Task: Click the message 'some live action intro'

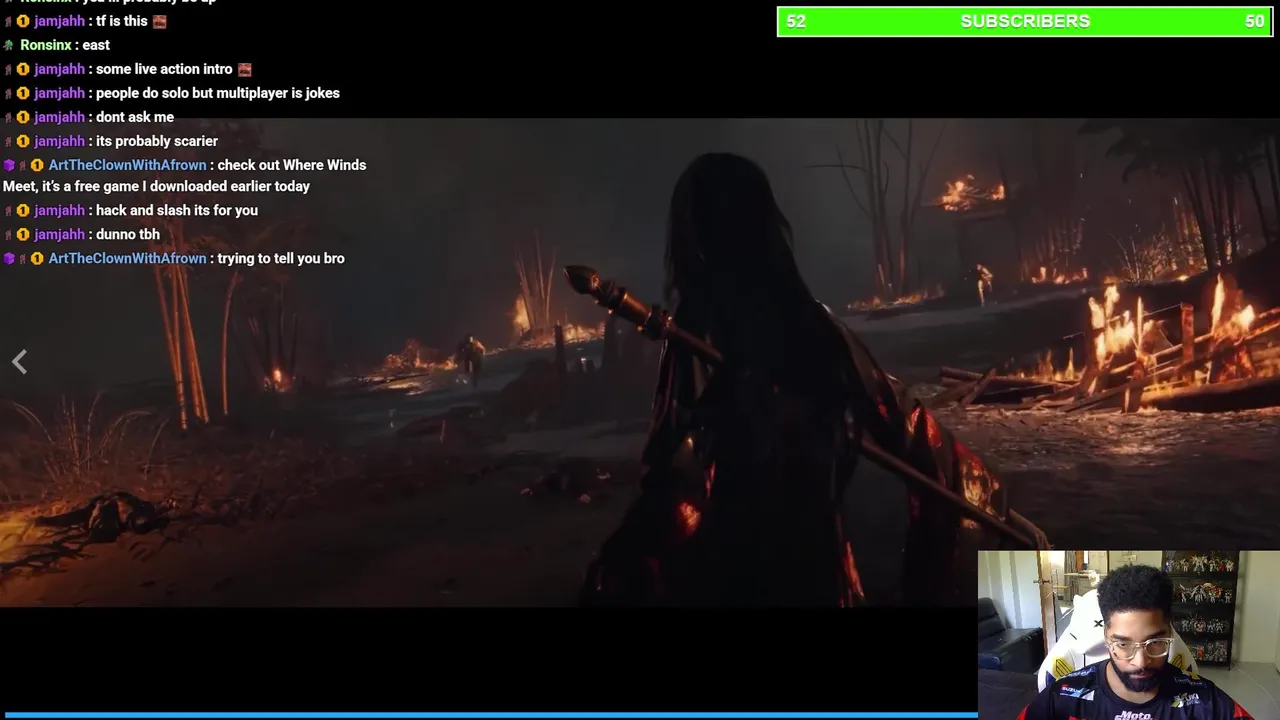Action: tap(164, 69)
